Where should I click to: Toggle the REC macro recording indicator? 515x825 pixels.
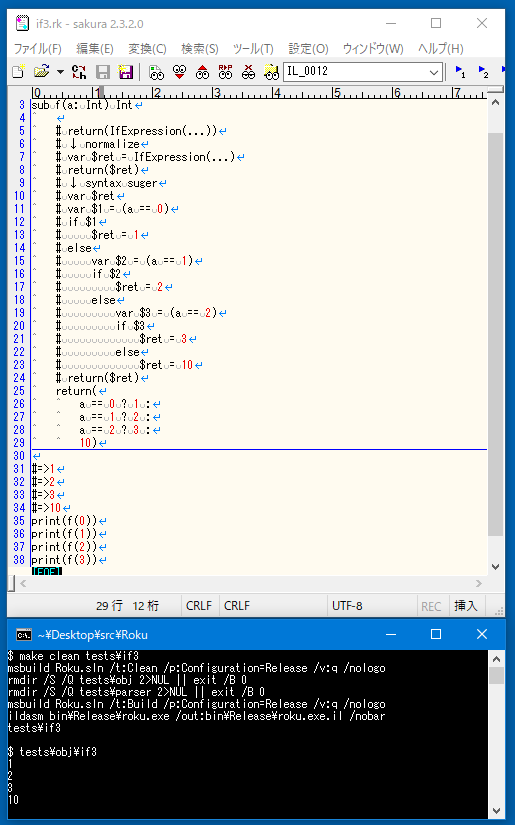[x=431, y=606]
